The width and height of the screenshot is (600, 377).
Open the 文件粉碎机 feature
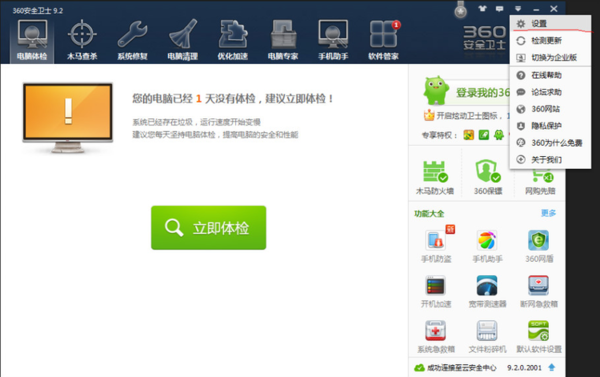pyautogui.click(x=487, y=337)
